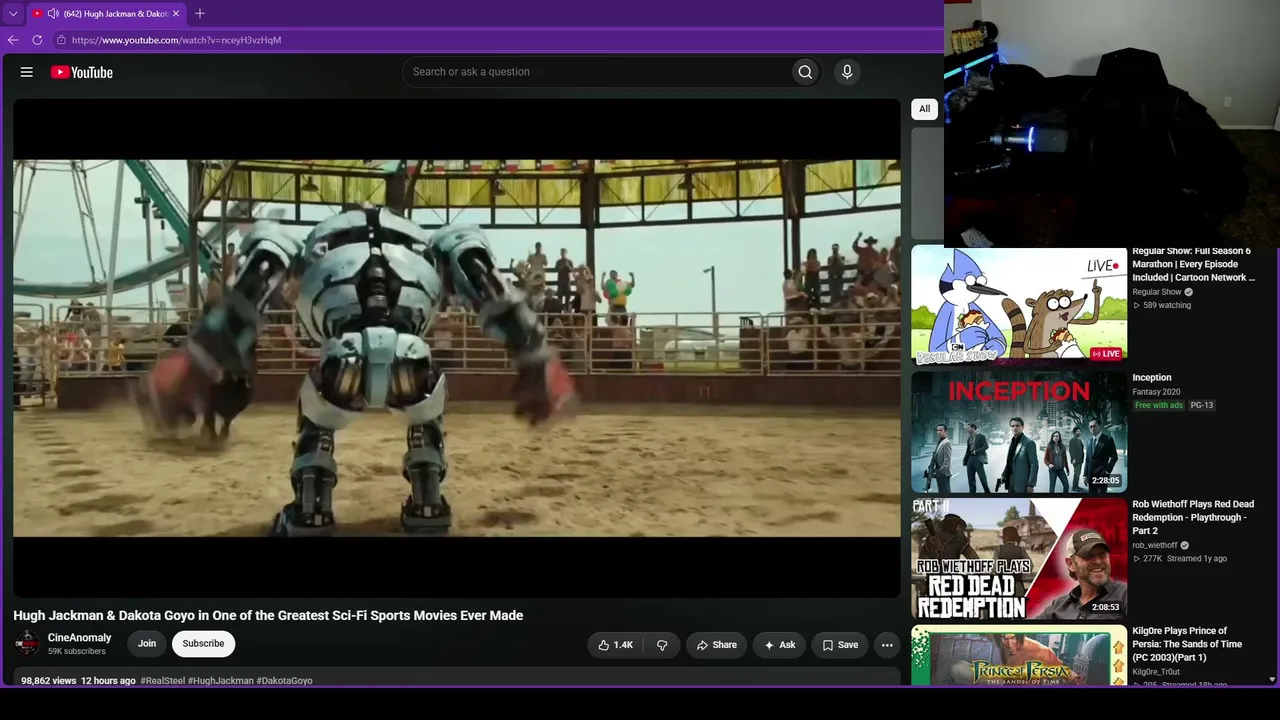Click the 98,862 views text
1280x720 pixels.
click(49, 681)
